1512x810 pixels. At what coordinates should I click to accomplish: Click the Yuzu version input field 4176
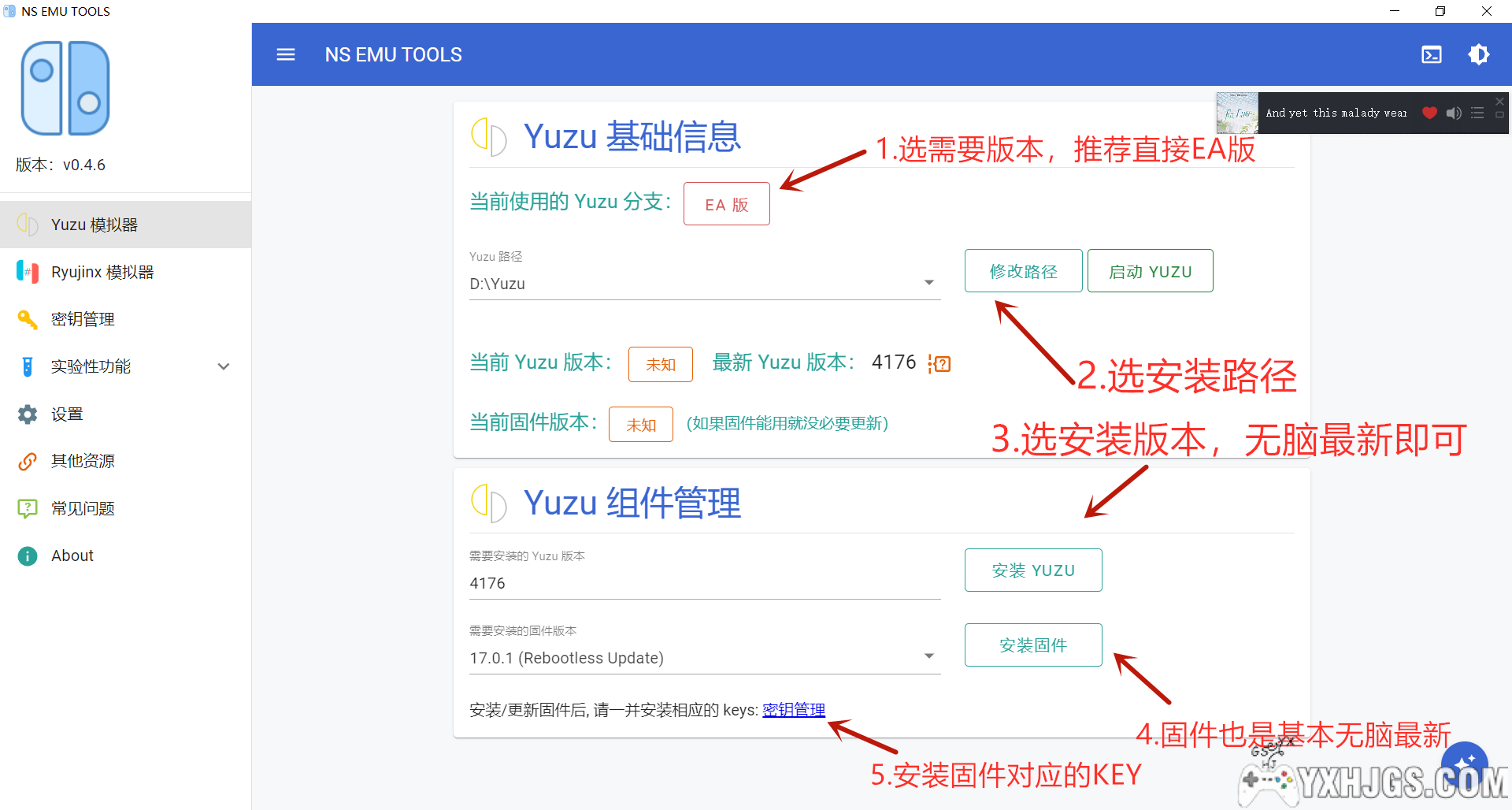coord(703,583)
